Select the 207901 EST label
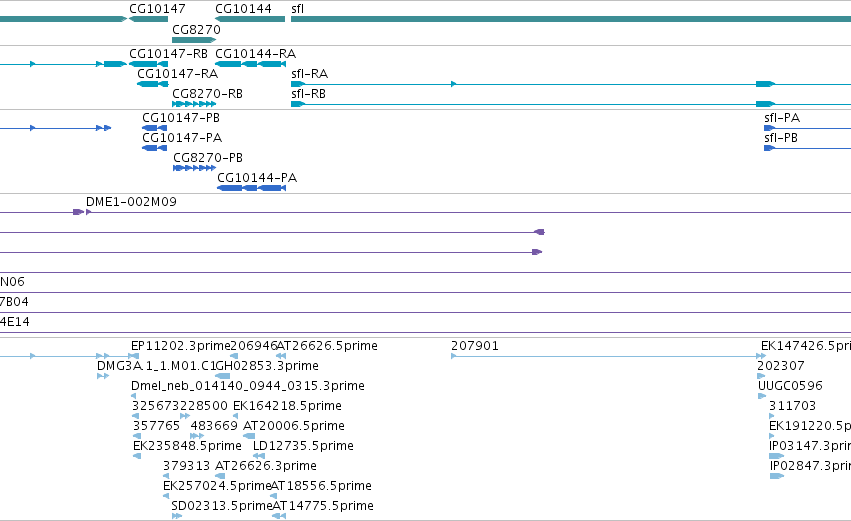 (474, 346)
